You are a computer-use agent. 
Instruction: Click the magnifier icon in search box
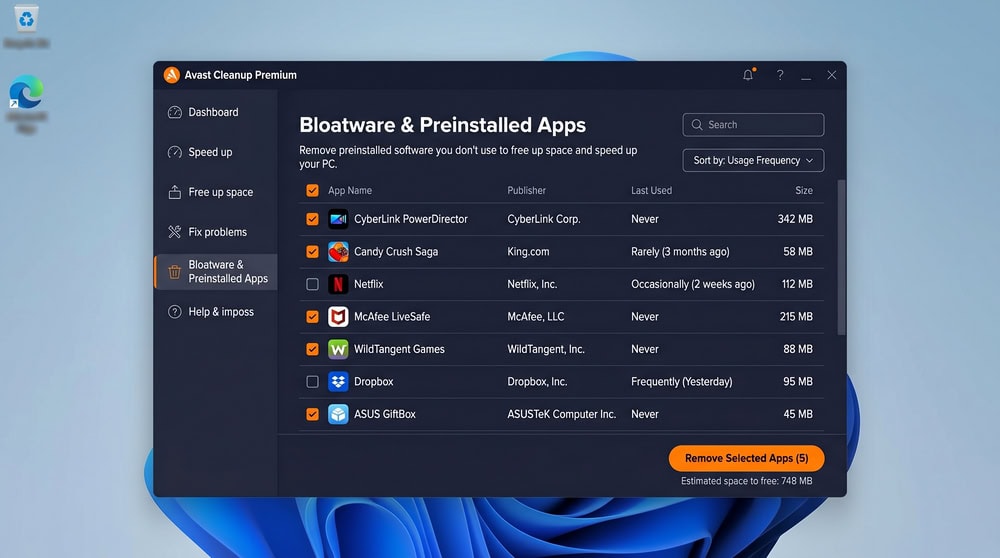pyautogui.click(x=697, y=125)
